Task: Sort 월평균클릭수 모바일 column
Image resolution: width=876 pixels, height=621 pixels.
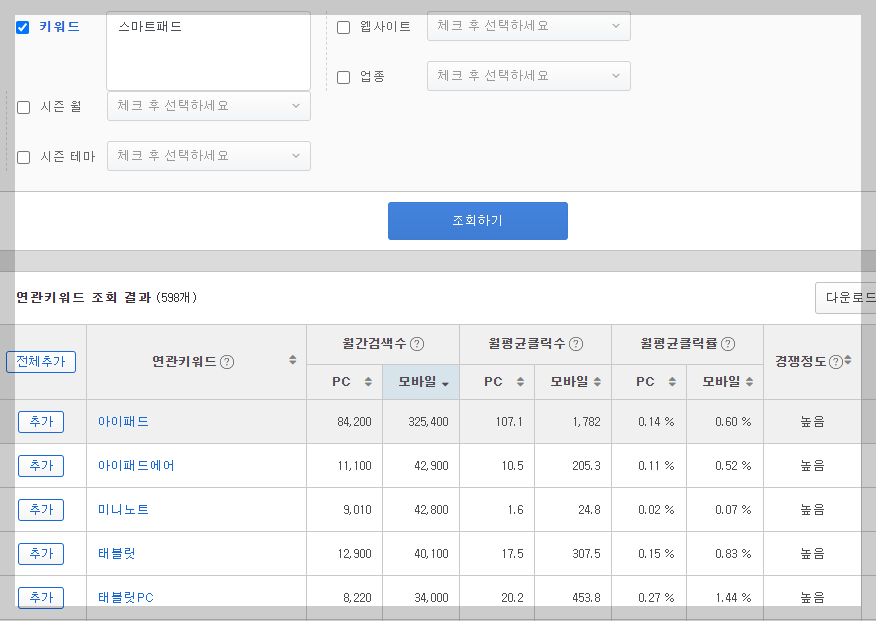Action: click(x=597, y=381)
